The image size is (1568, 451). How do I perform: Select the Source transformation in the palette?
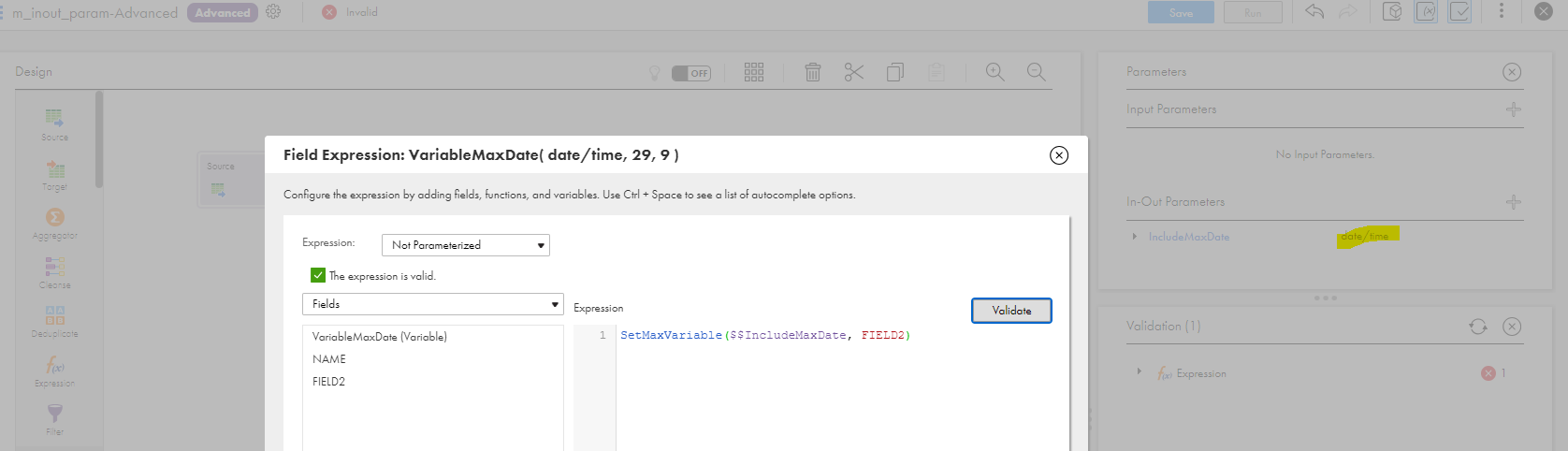click(54, 124)
